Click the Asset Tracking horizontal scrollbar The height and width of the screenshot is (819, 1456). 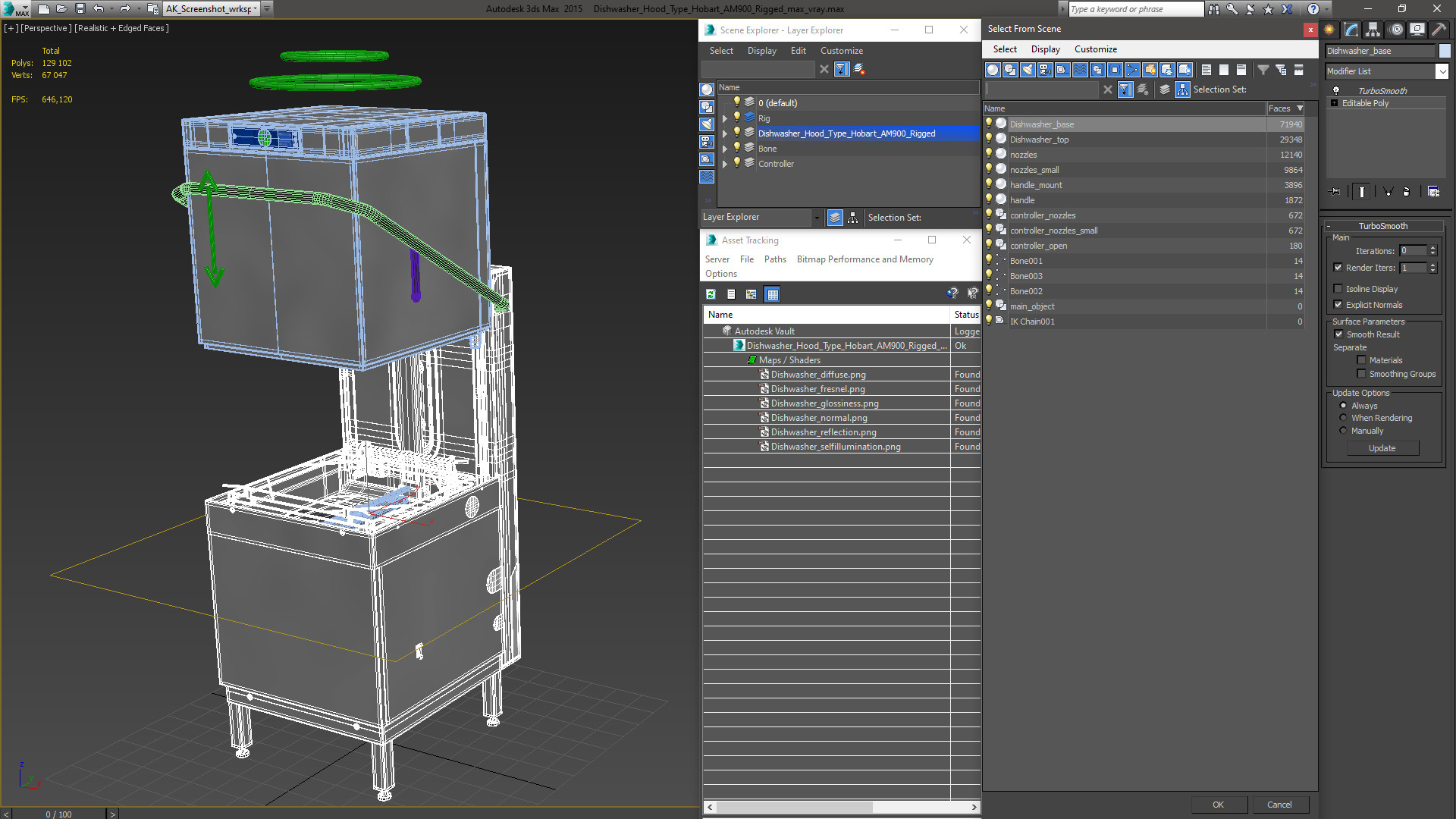842,807
